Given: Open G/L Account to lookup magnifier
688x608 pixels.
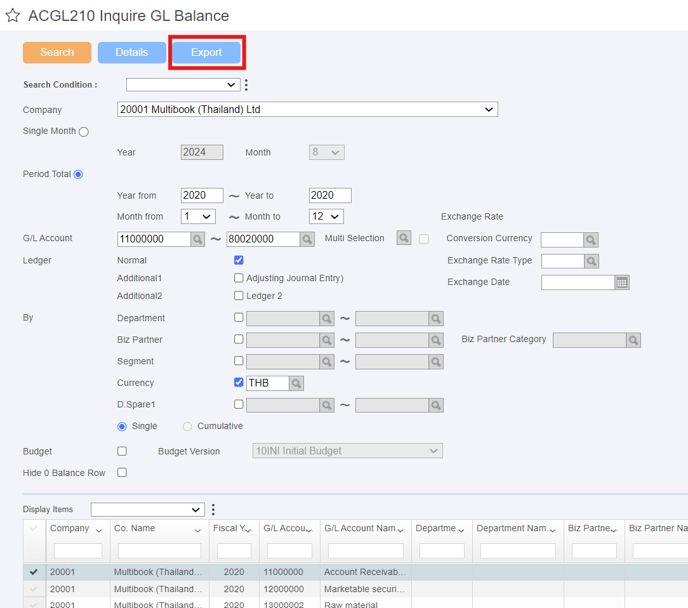Looking at the screenshot, I should (x=307, y=239).
